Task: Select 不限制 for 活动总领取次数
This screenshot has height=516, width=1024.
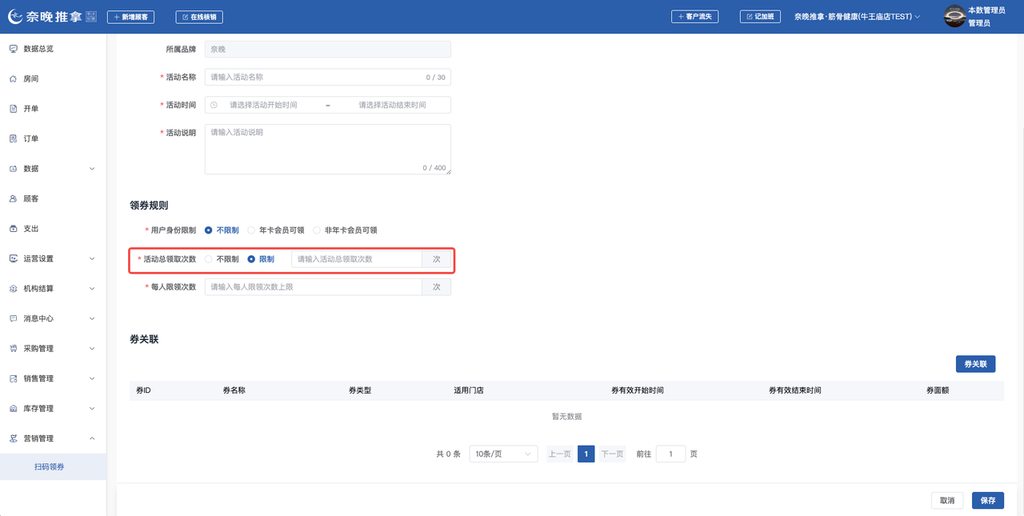Action: pyautogui.click(x=222, y=259)
